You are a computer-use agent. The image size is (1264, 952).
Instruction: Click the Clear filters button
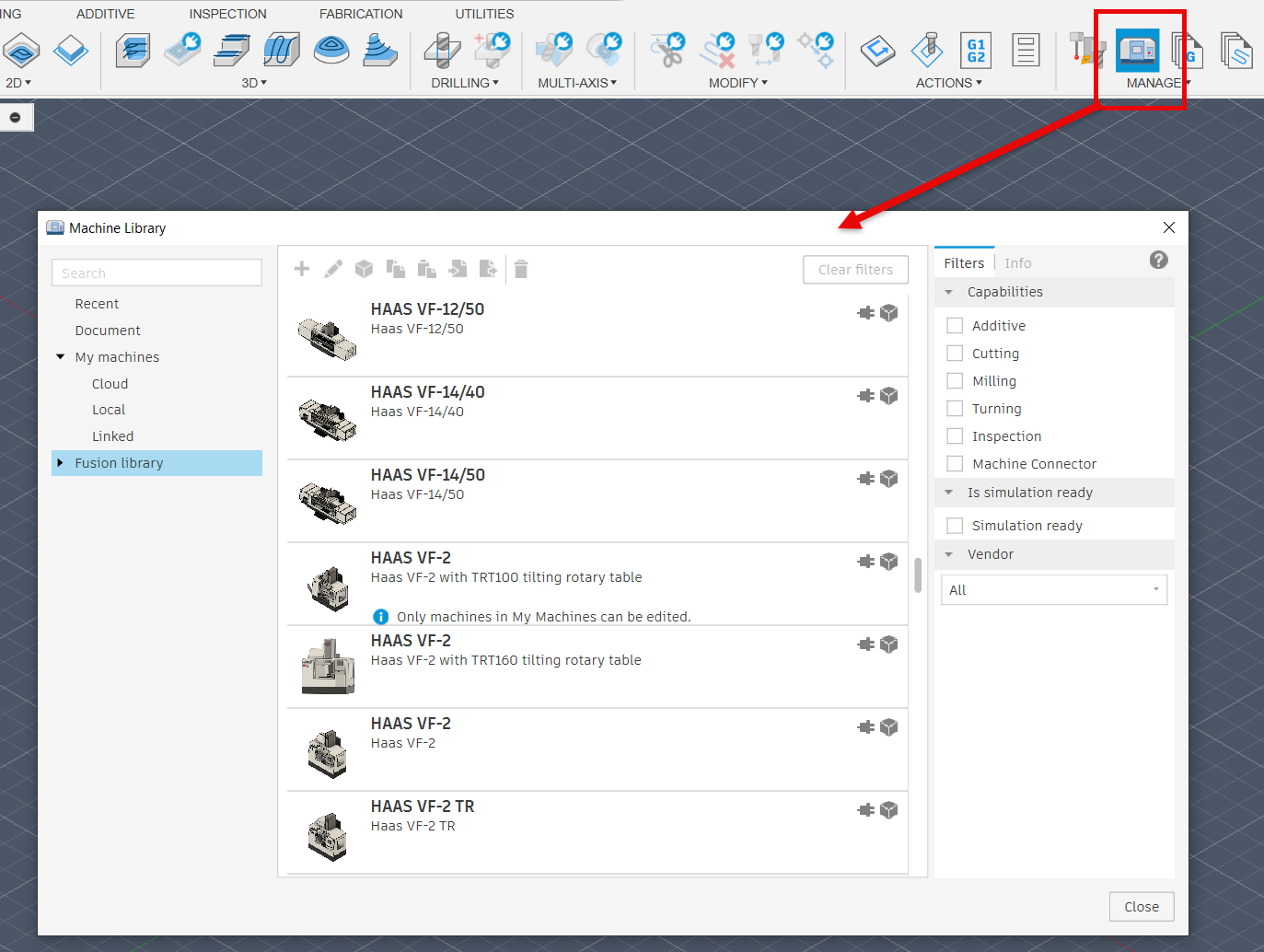pyautogui.click(x=855, y=269)
